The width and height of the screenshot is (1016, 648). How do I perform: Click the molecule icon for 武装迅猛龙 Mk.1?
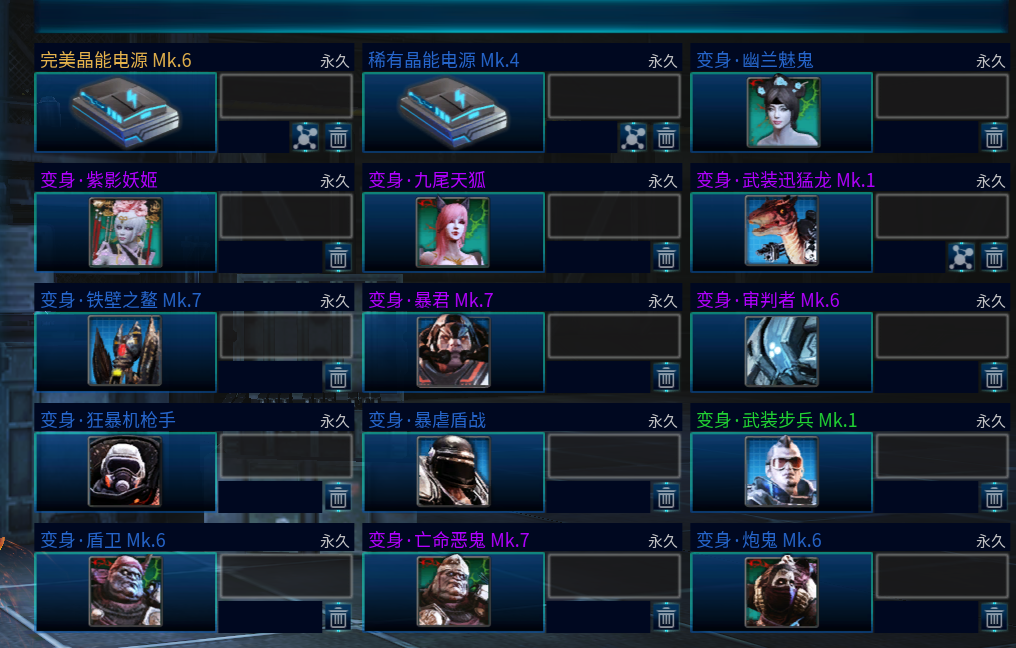click(x=961, y=257)
